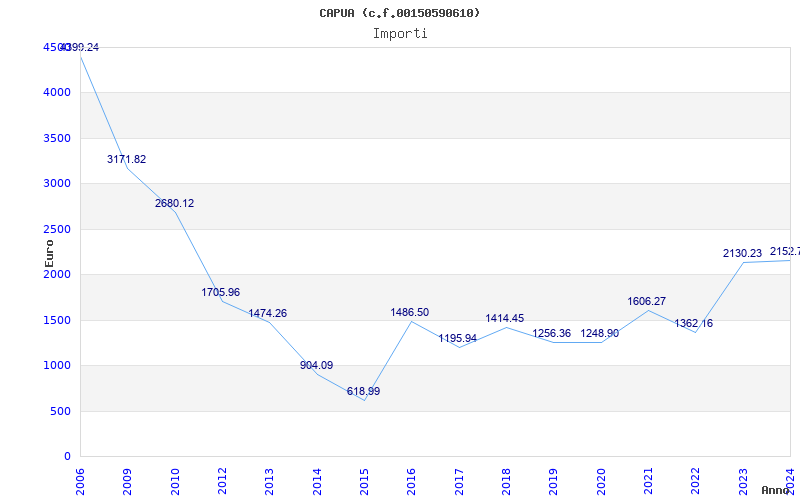The width and height of the screenshot is (800, 500).
Task: Click the data label 3171.82
Action: click(x=127, y=159)
